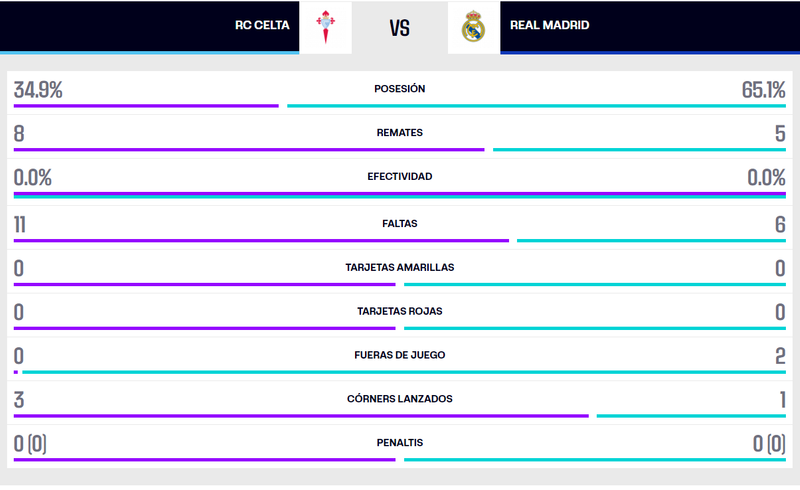Click the RC Celta club crest

[x=325, y=27]
